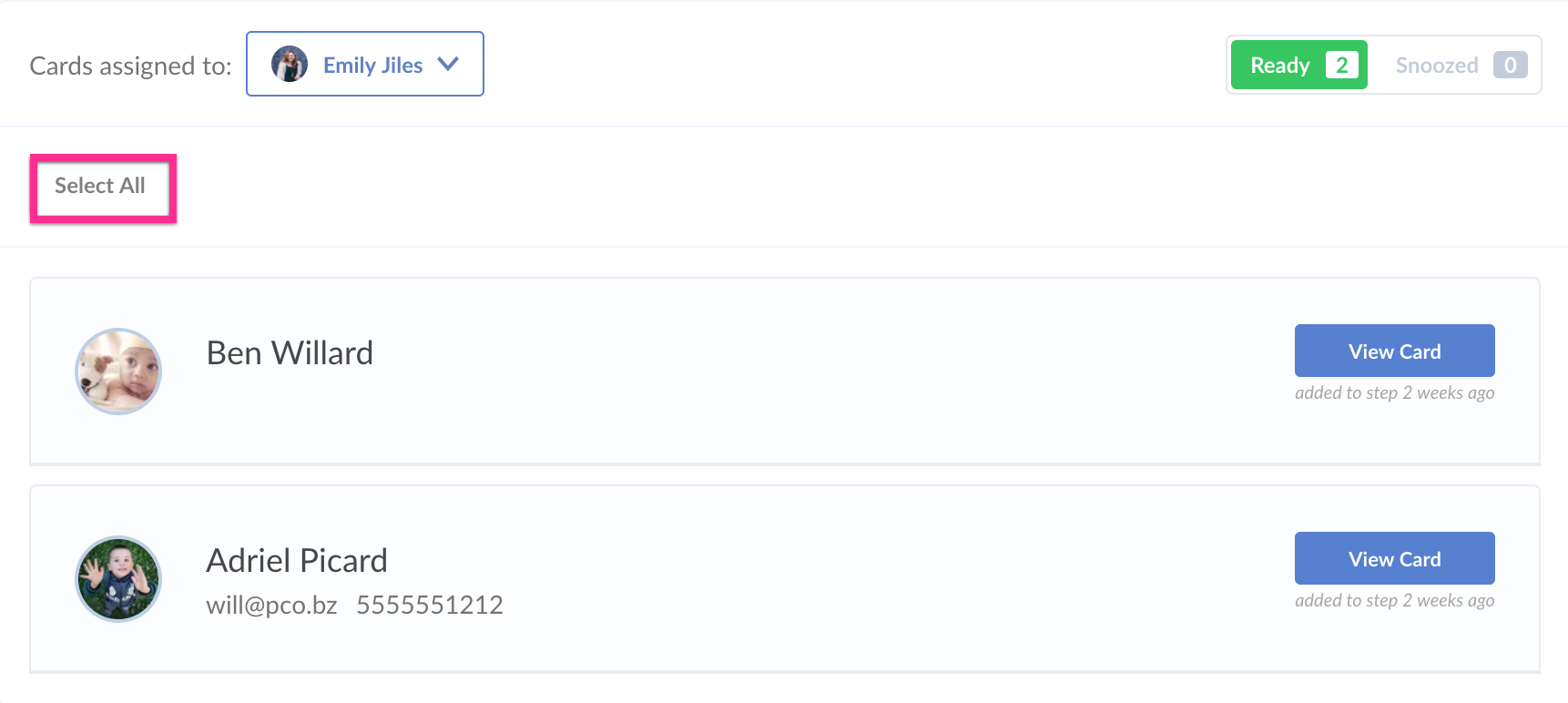Screen dimensions: 1568x703
Task: Click Adriel Picard's profile photo
Action: pyautogui.click(x=118, y=579)
